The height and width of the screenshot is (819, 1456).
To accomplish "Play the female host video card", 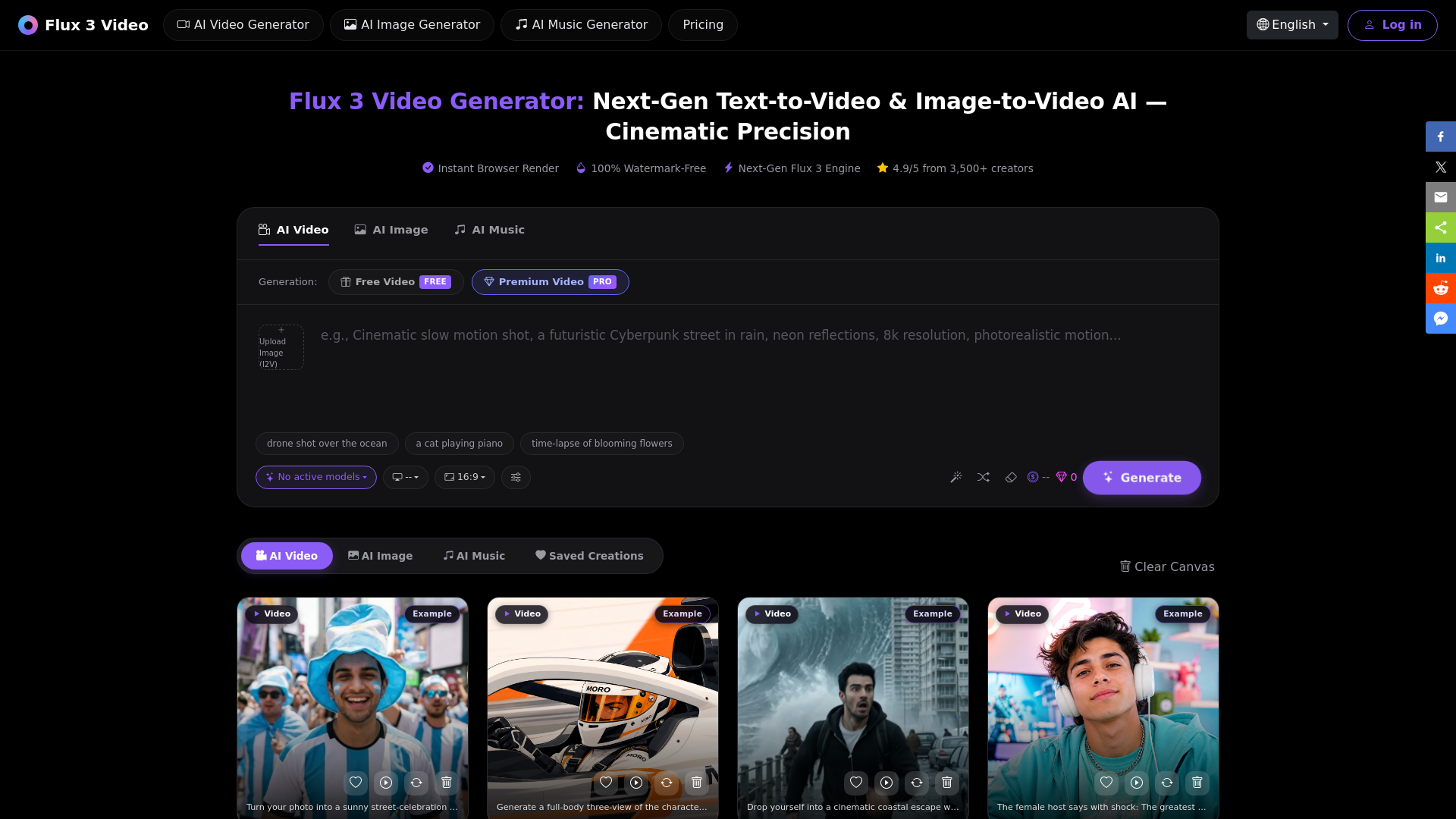I will (1137, 782).
